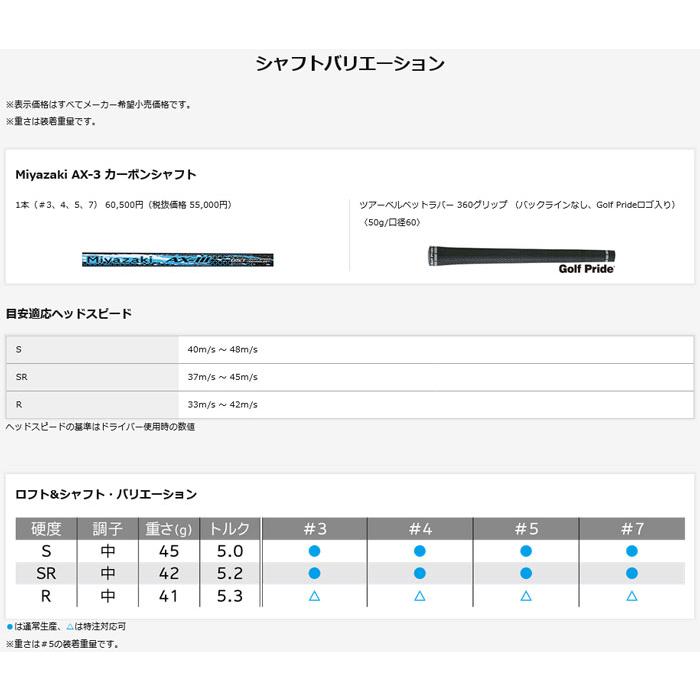Click the #3 column header
This screenshot has height=700, width=700.
point(315,529)
